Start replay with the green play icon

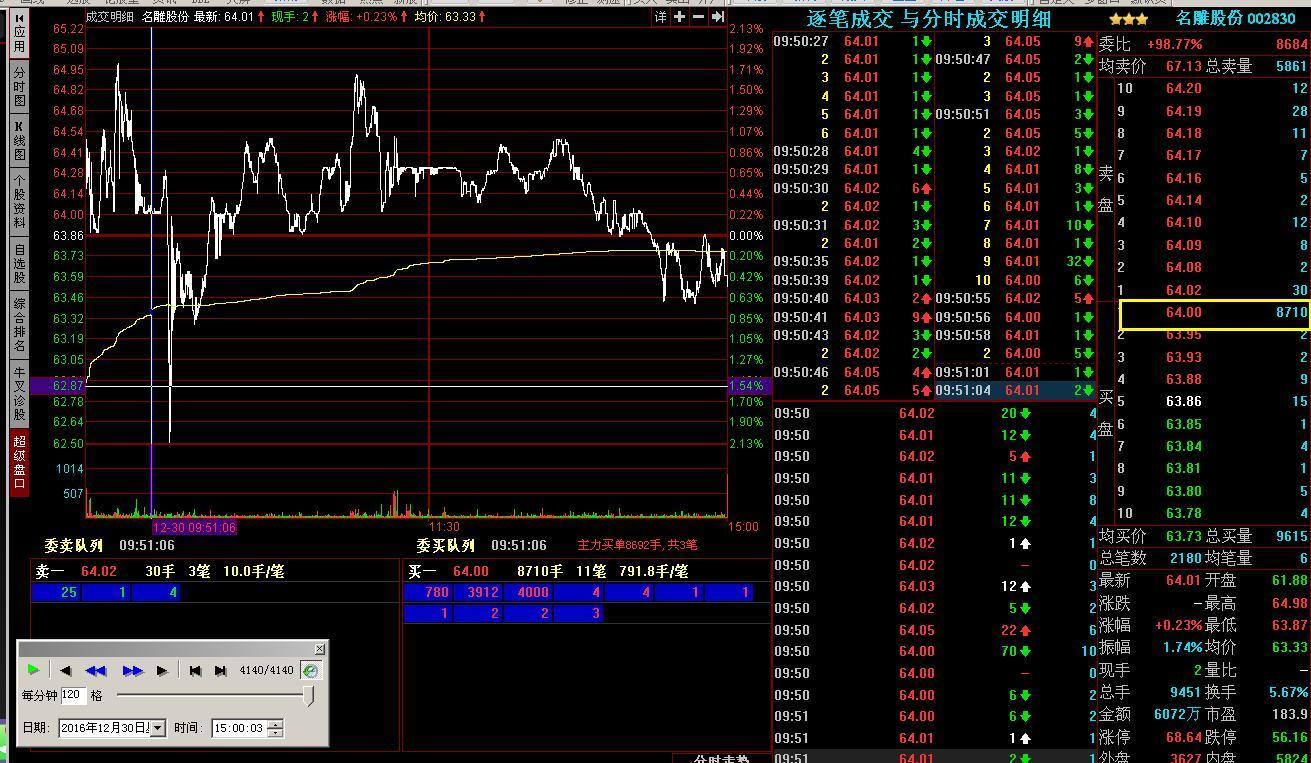(x=34, y=670)
